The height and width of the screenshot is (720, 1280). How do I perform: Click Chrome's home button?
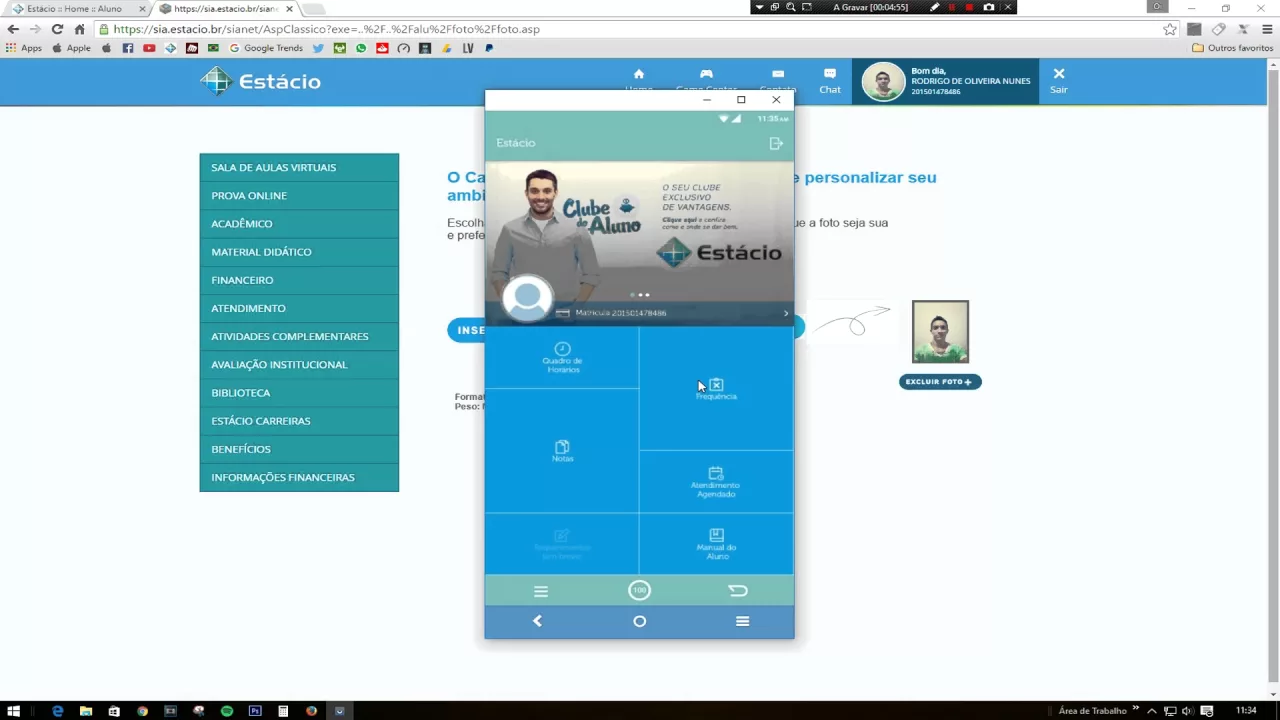click(x=80, y=29)
